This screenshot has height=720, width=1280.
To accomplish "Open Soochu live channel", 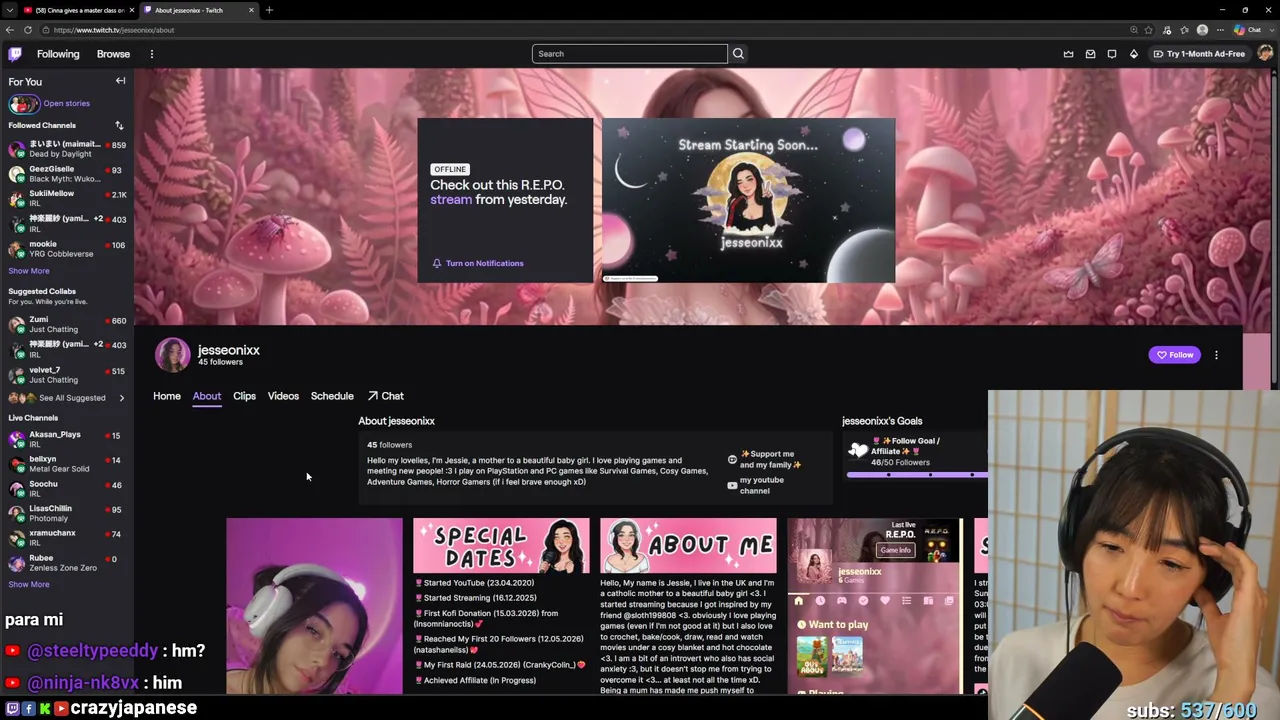I will click(67, 488).
